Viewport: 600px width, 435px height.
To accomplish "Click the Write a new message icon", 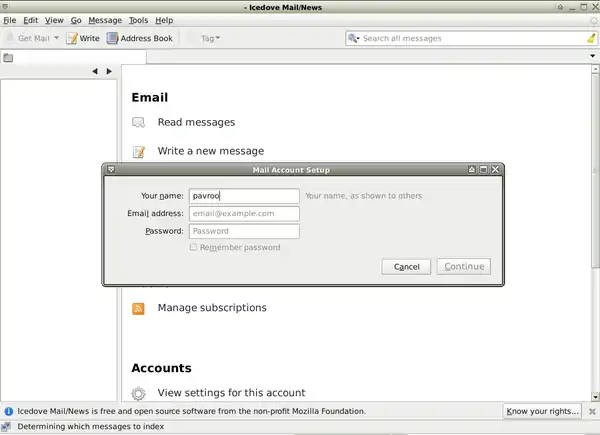I will [x=139, y=152].
